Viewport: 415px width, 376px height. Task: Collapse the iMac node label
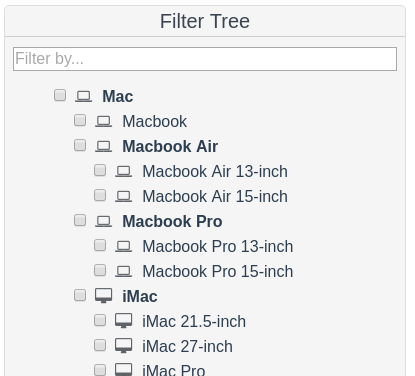pos(140,296)
